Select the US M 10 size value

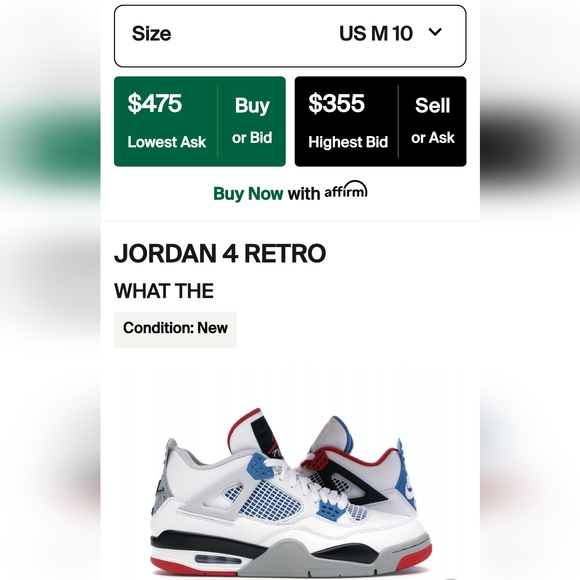(375, 33)
